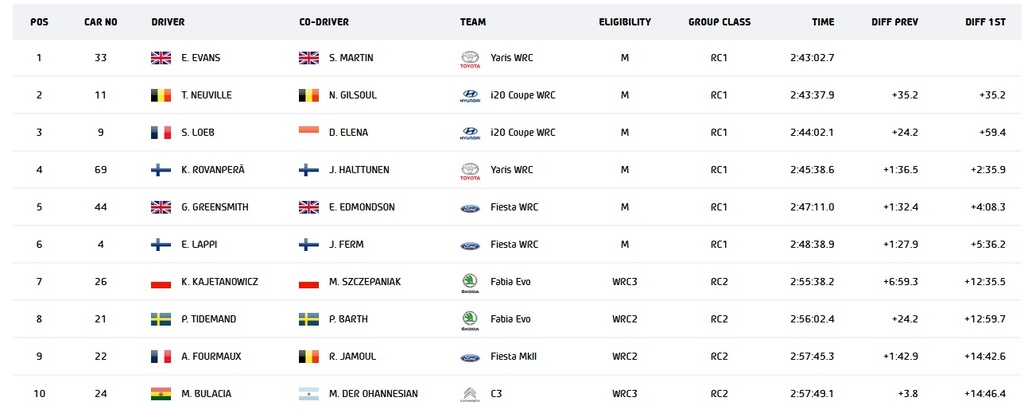
Task: Click the Skoda logo in Kajetanowicz's row
Action: (x=470, y=284)
